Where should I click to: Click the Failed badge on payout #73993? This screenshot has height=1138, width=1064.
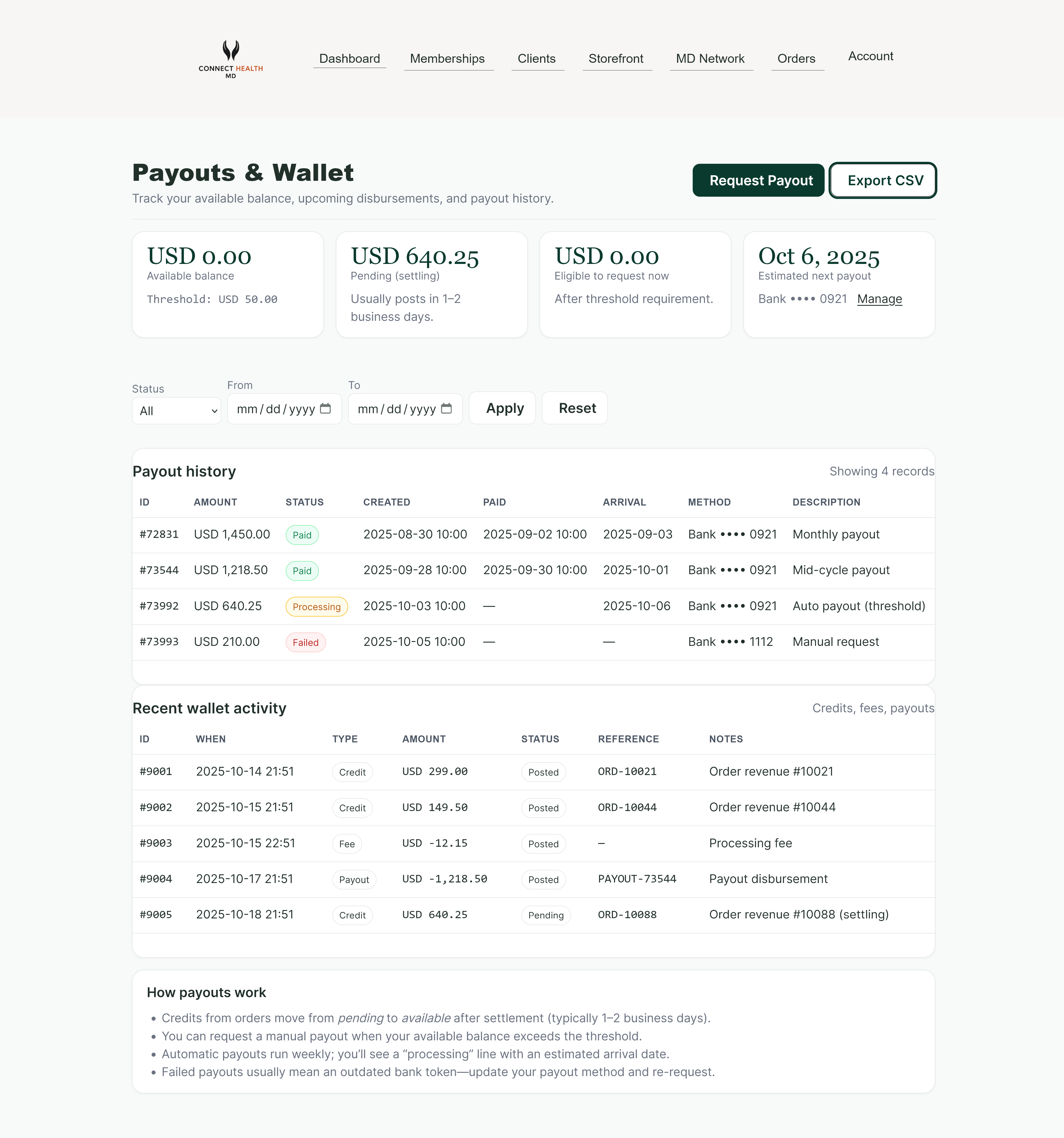pyautogui.click(x=306, y=642)
